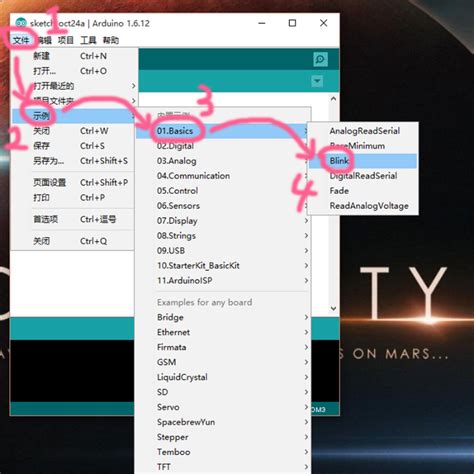Open the 文件 menu

pyautogui.click(x=21, y=40)
